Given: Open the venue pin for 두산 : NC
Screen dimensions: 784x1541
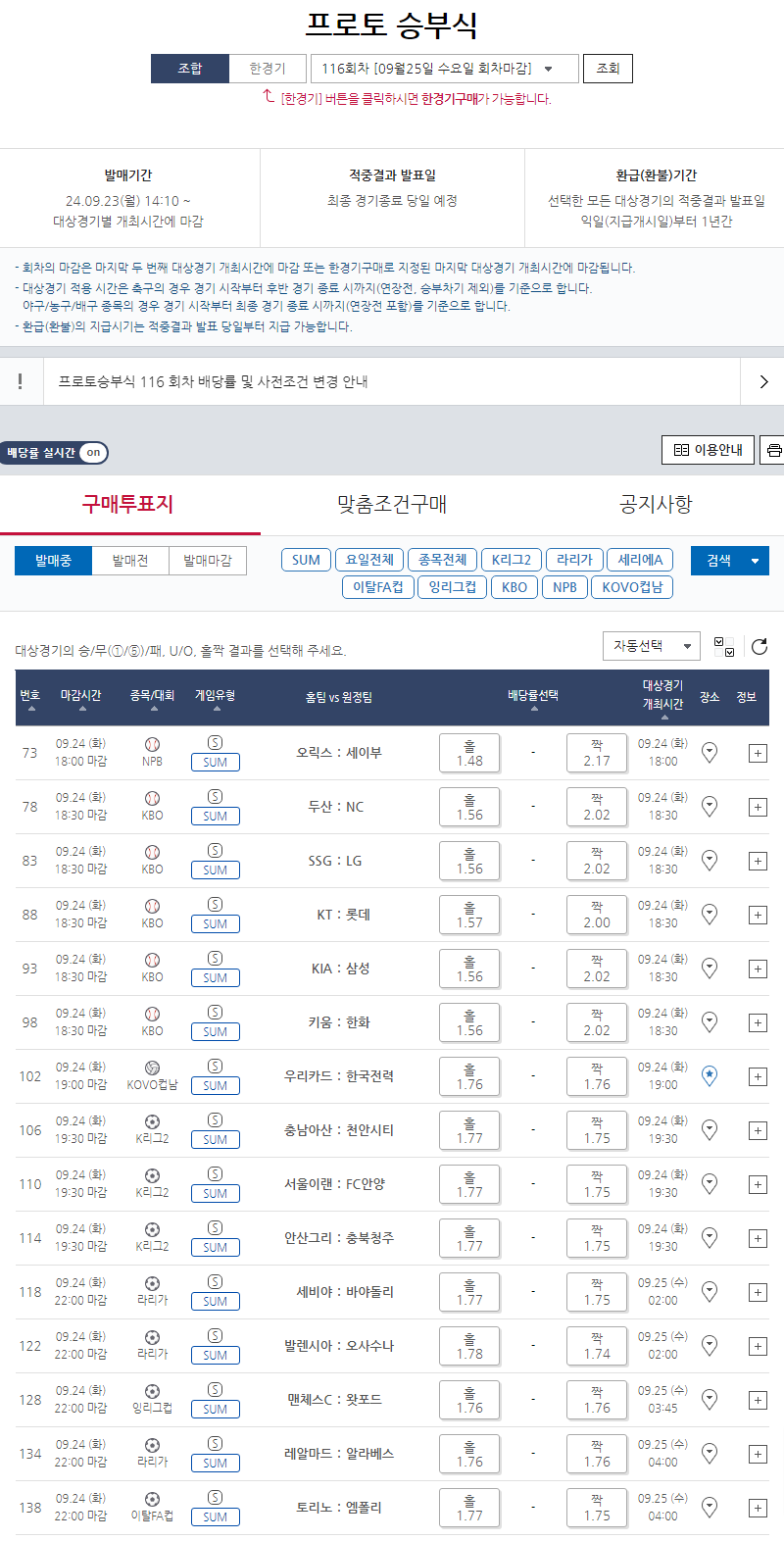Looking at the screenshot, I should [x=710, y=806].
